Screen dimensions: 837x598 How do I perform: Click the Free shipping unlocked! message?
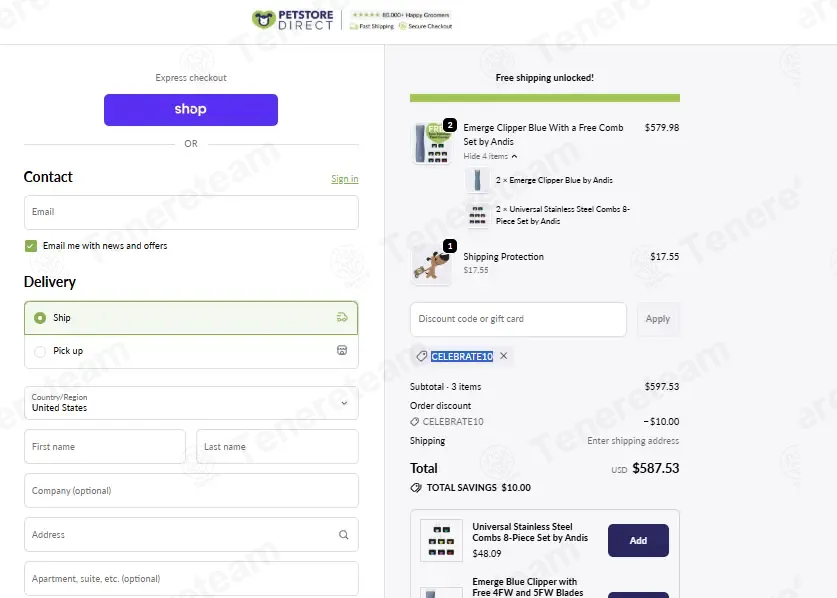544,78
